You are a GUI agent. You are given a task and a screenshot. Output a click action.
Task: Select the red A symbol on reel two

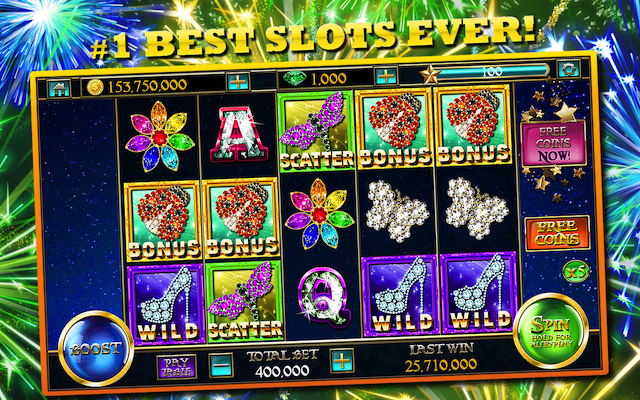pyautogui.click(x=239, y=134)
